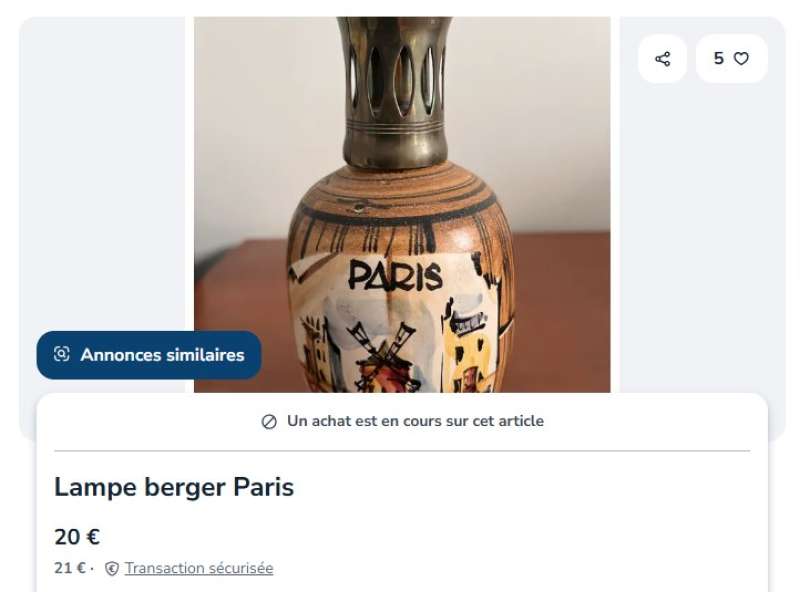Click the 'Un achat est en cours' notice
800x592 pixels.
pyautogui.click(x=402, y=421)
